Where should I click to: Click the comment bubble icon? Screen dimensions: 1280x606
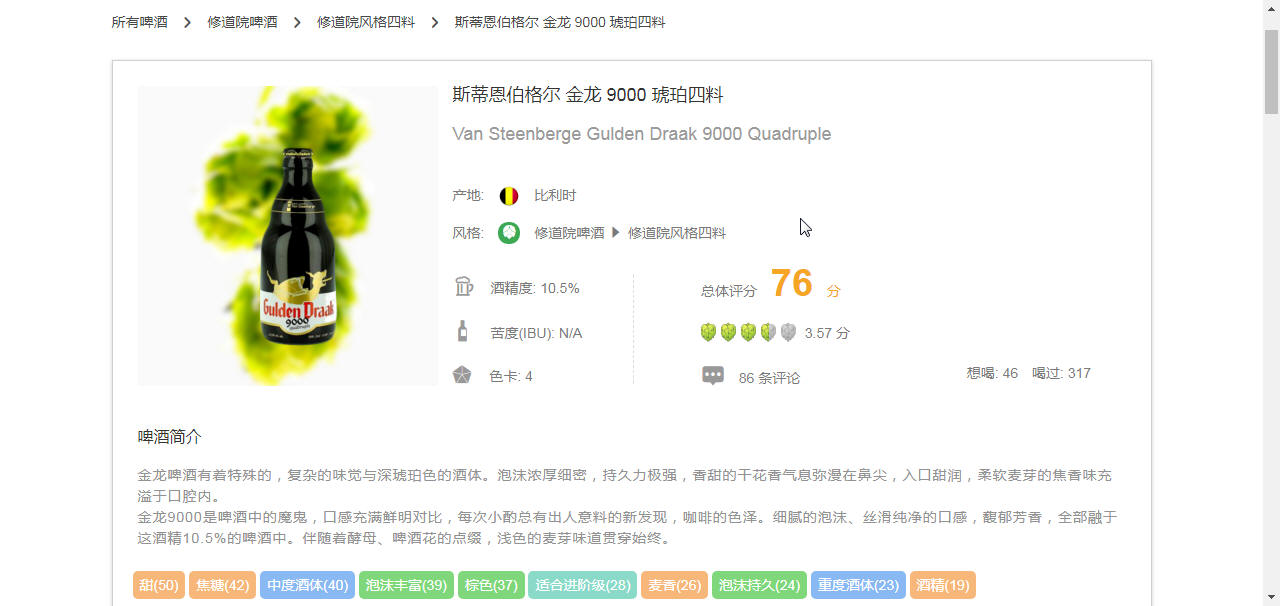click(x=713, y=376)
